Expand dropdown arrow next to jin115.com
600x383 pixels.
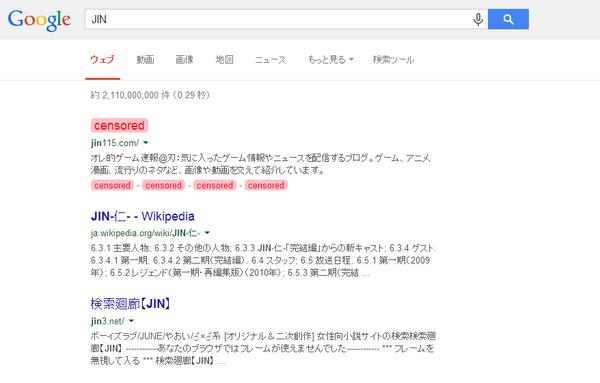[x=146, y=143]
